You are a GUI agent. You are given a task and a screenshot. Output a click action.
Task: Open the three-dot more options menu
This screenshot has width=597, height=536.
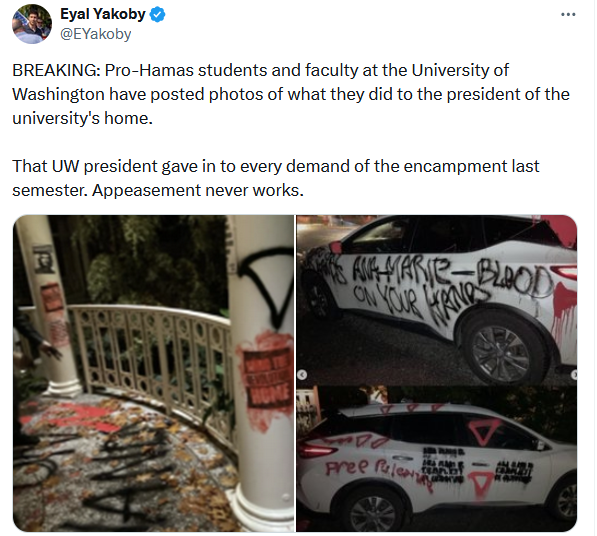[x=568, y=14]
